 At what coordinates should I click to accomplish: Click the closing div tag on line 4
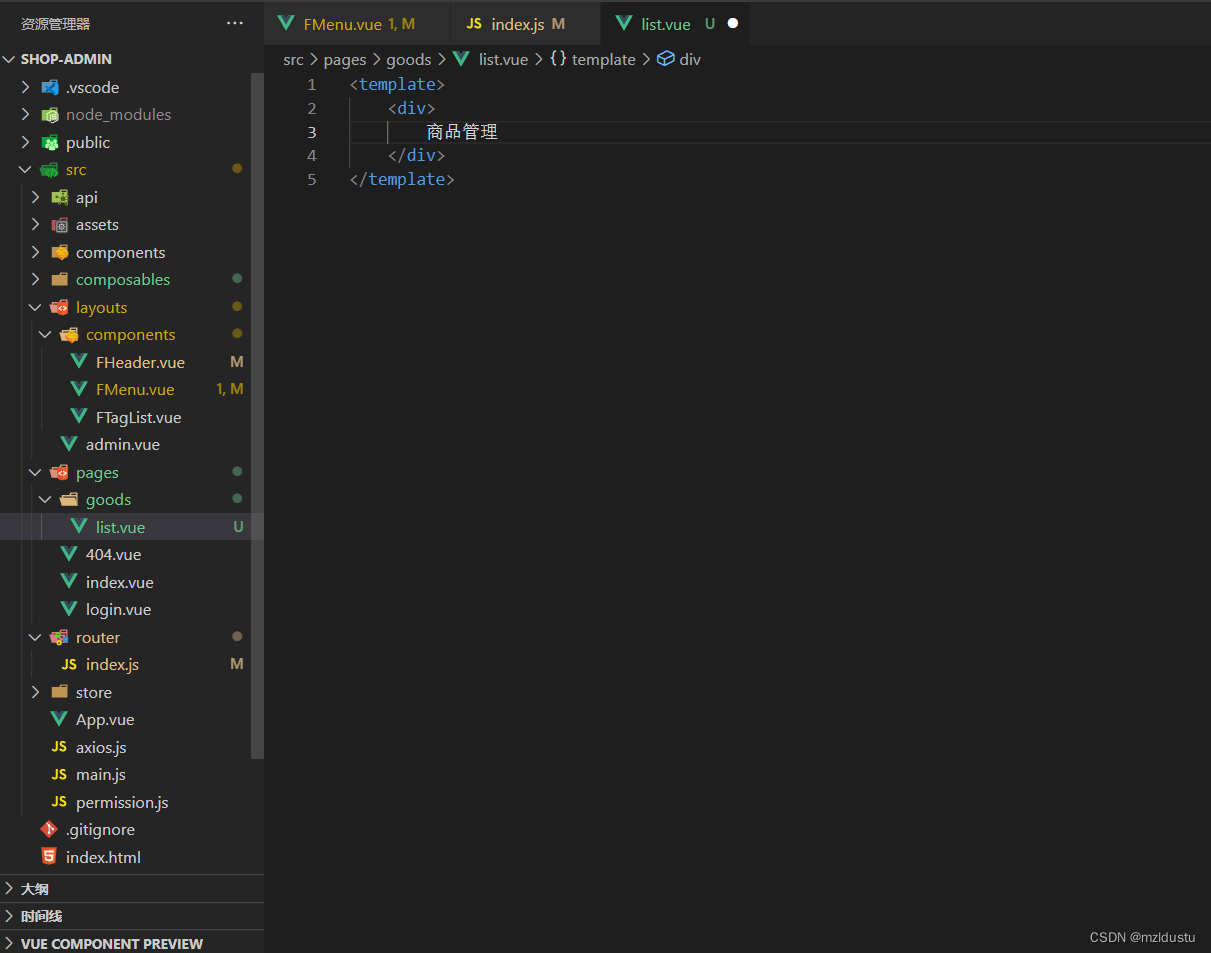tap(416, 155)
